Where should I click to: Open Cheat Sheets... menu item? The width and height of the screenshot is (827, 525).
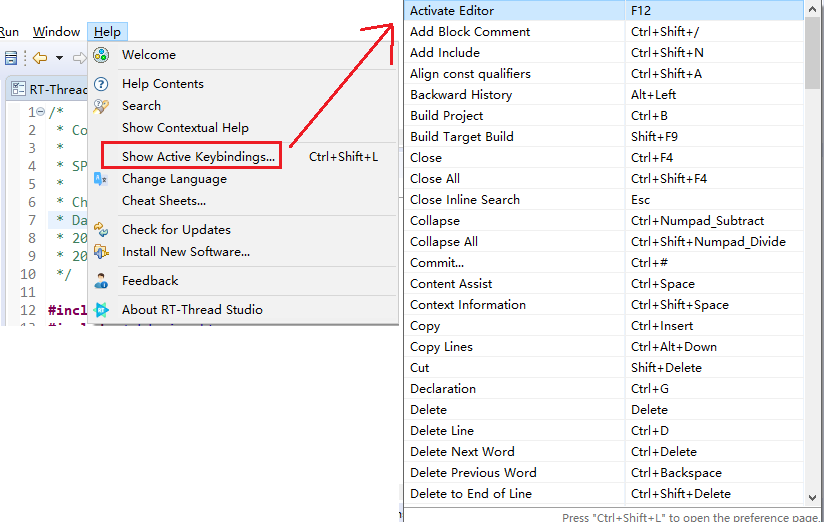[x=243, y=201]
